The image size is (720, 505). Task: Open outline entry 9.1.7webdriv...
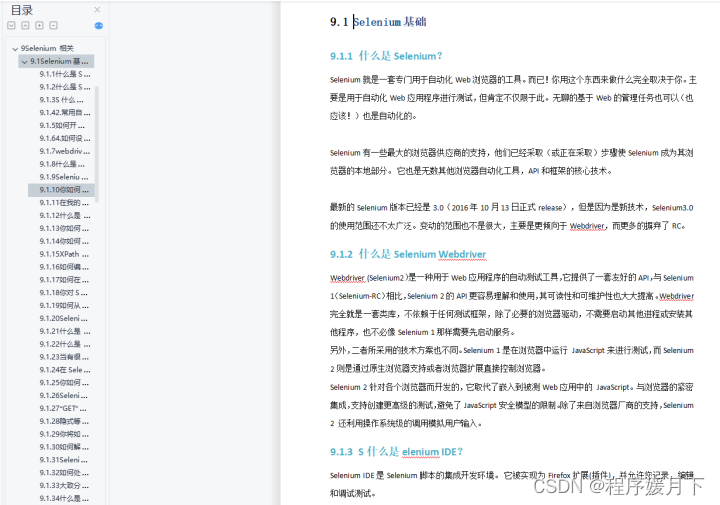65,151
